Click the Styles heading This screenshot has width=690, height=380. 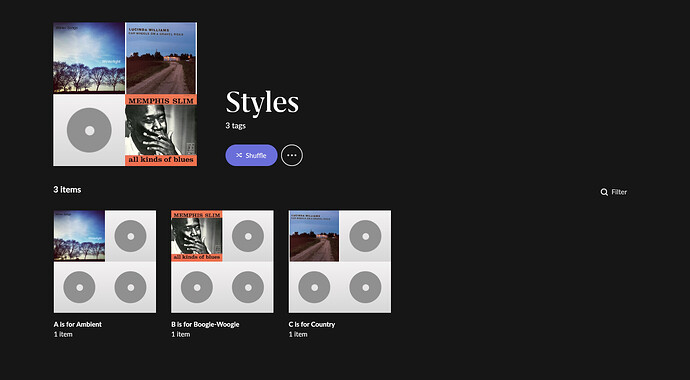[262, 102]
